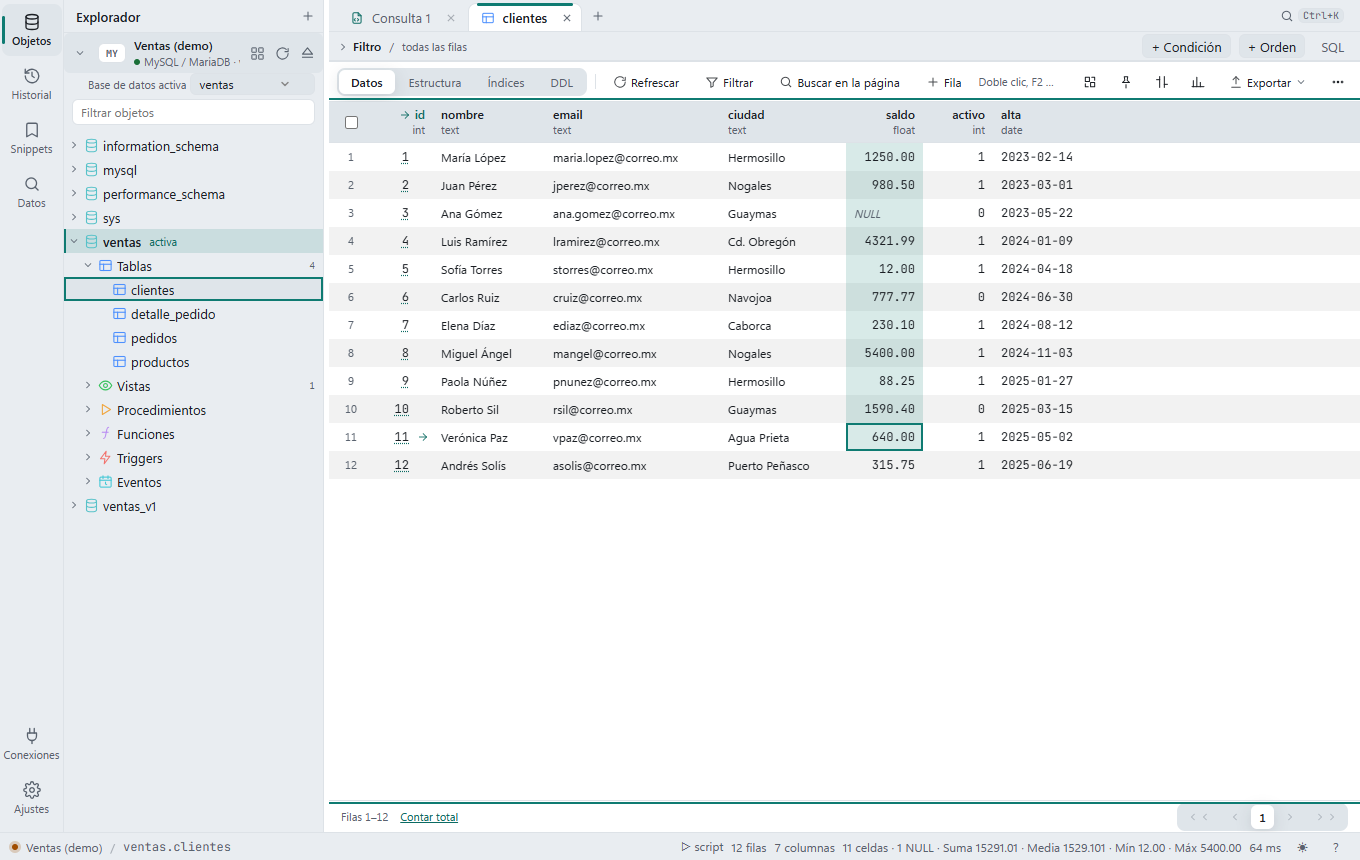Expand the ventas_v1 database
Screen dimensions: 1360x860
(74, 506)
